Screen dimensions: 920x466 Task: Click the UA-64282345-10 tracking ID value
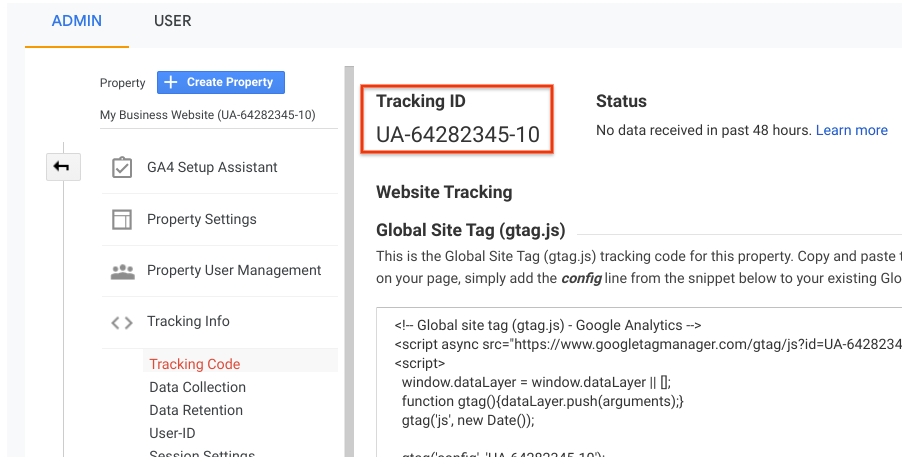point(457,134)
